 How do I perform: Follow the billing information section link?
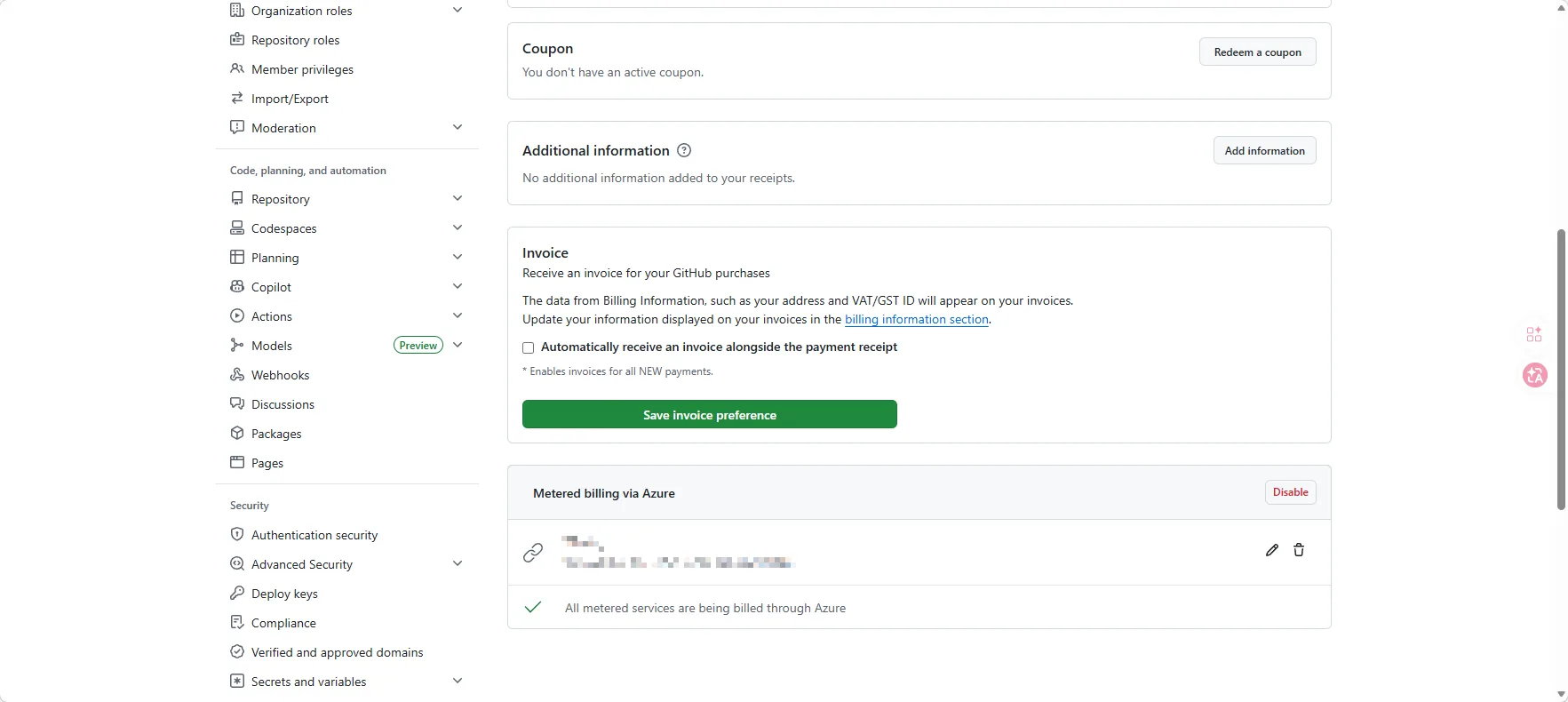coord(917,319)
